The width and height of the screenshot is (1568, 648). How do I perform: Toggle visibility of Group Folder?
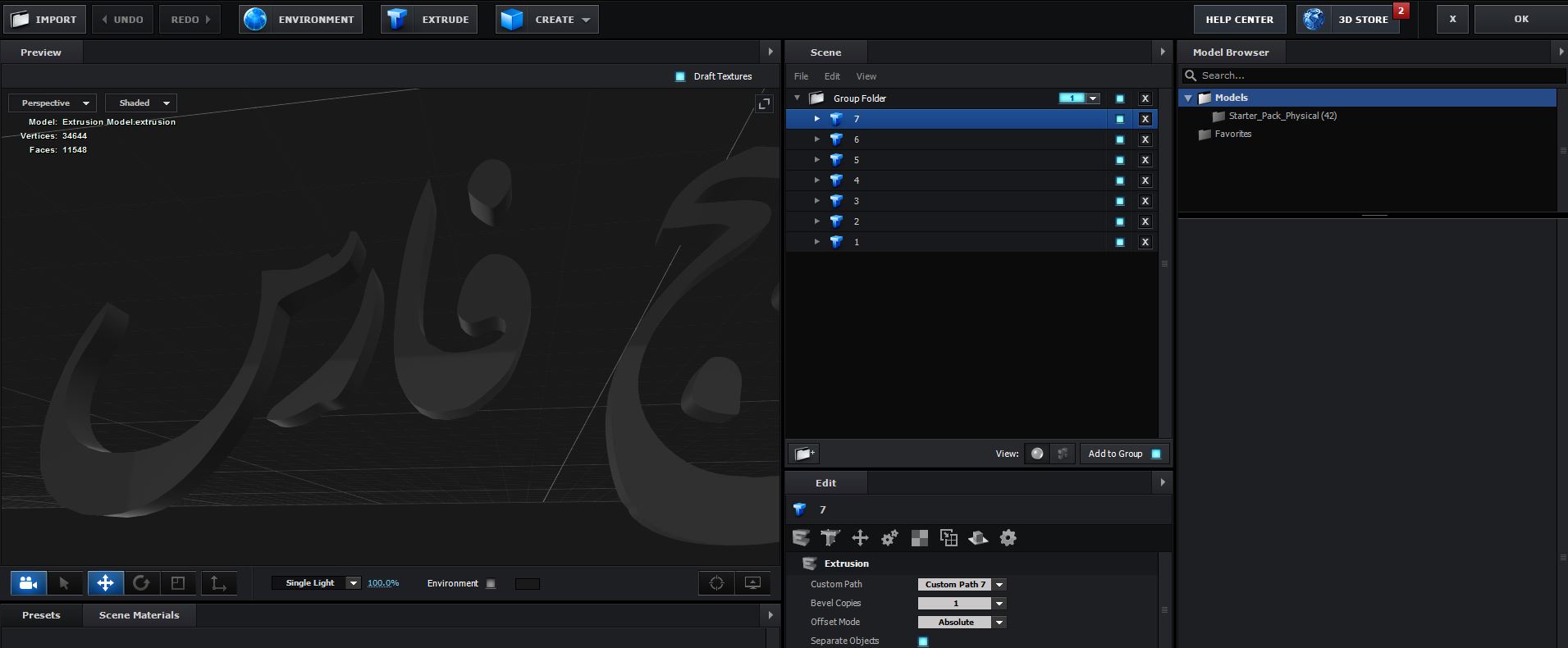coord(1120,98)
